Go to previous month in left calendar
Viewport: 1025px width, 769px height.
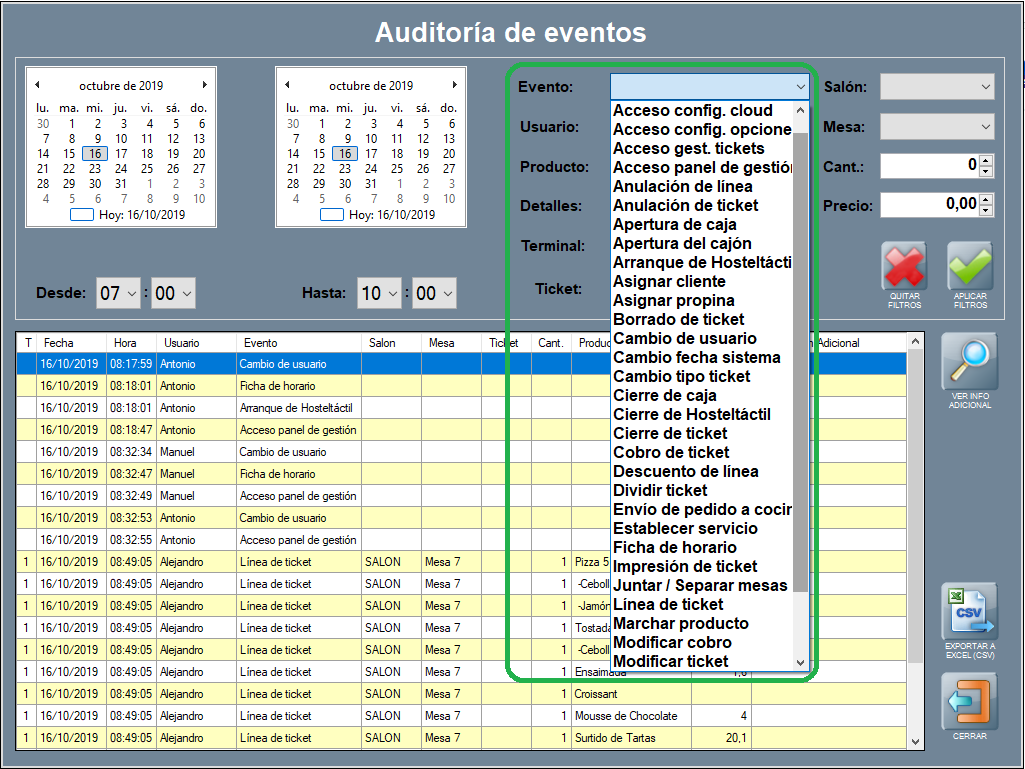coord(37,85)
